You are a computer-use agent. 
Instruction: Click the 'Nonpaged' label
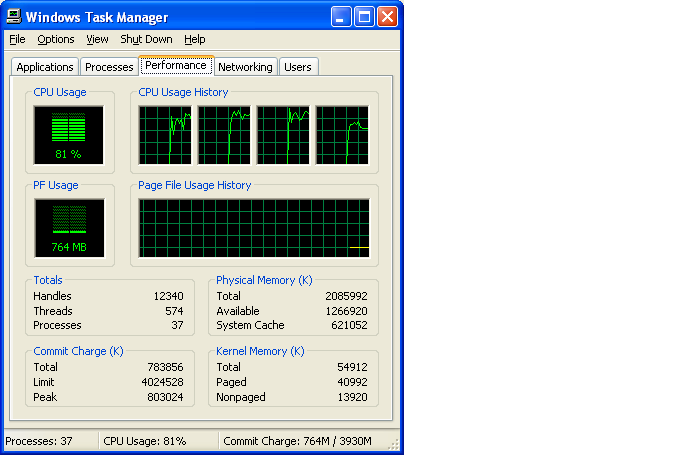tap(241, 397)
